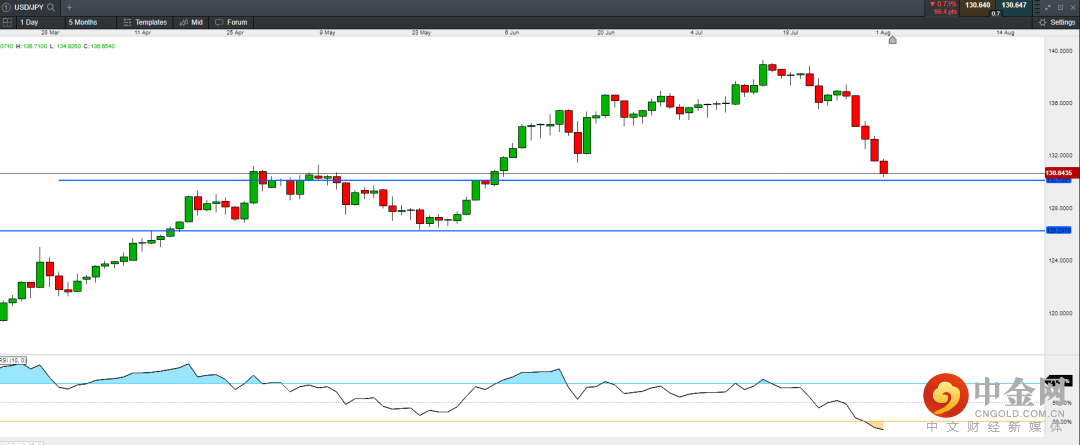The width and height of the screenshot is (1080, 445).
Task: Open the chart layout grid icon
Action: [7, 21]
